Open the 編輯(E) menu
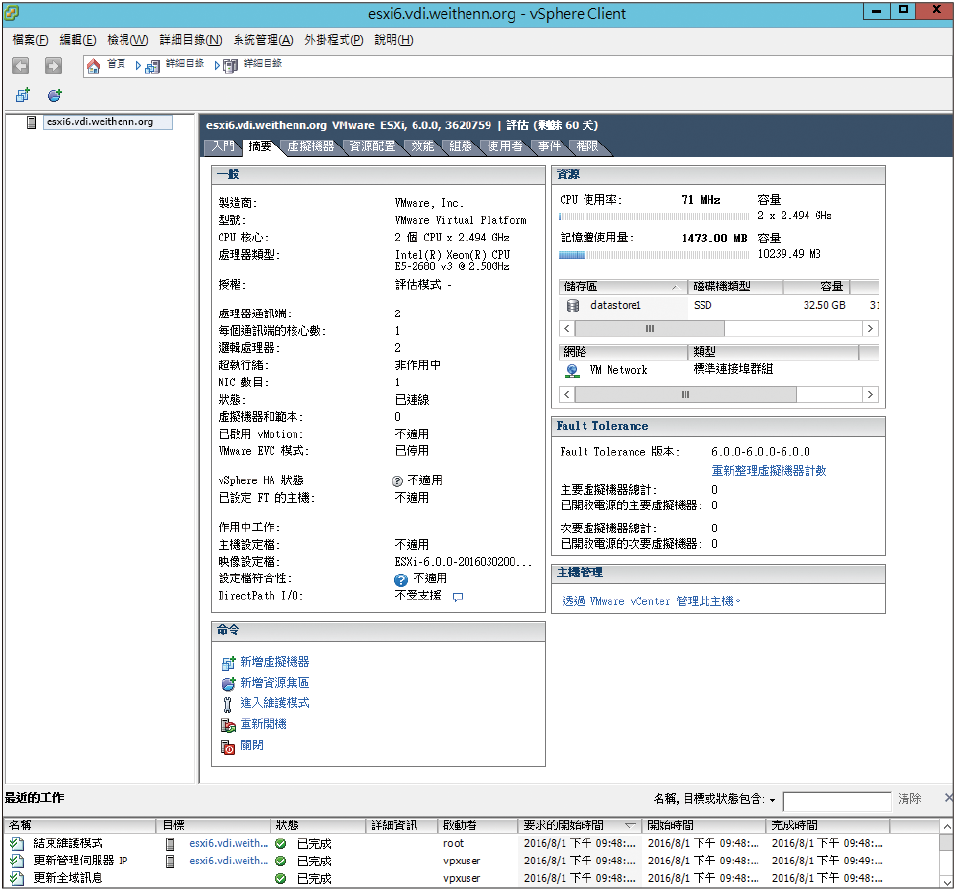The image size is (957, 892). [x=78, y=40]
